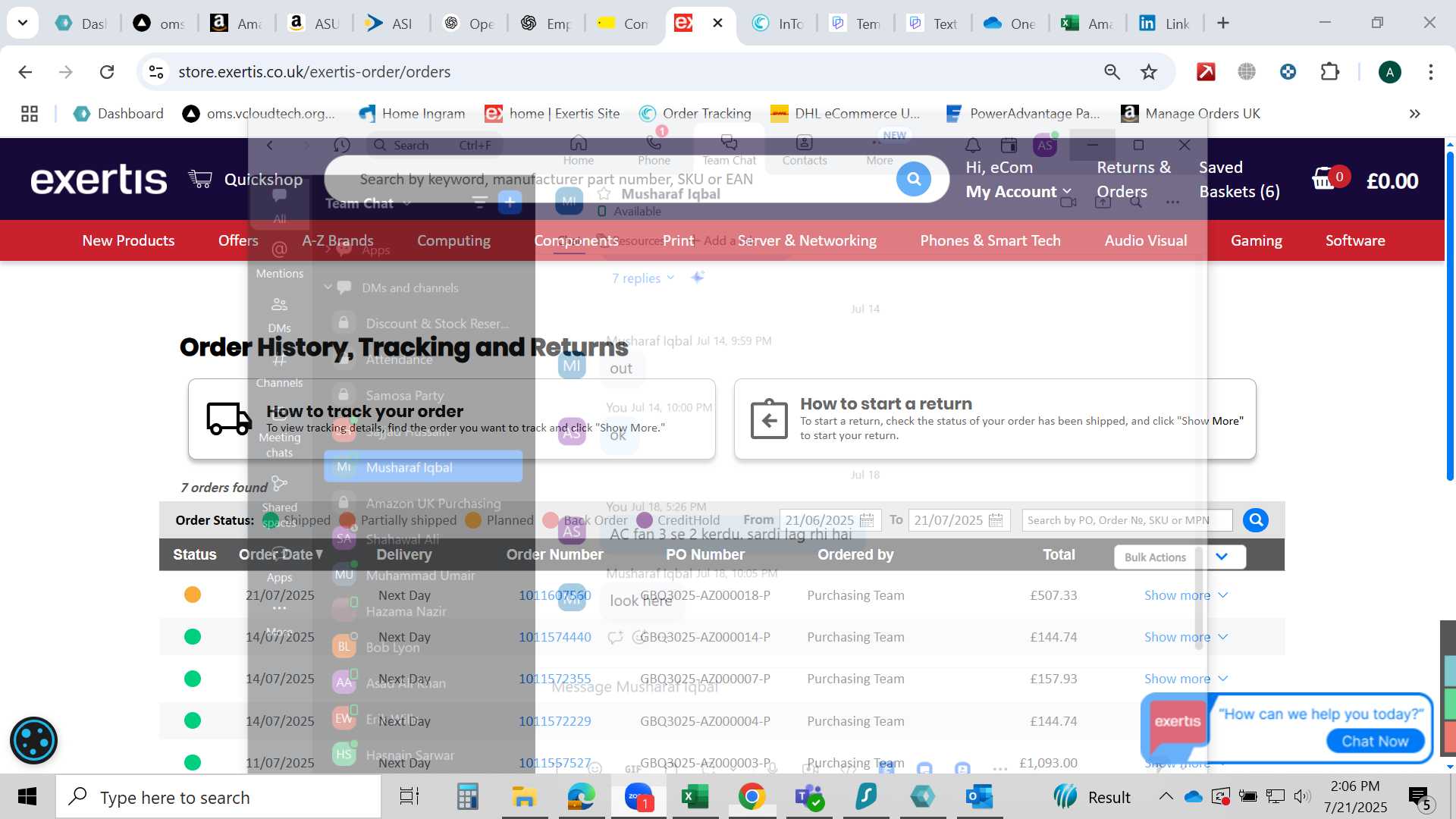
Task: Go back using the browser back arrow
Action: (x=25, y=72)
